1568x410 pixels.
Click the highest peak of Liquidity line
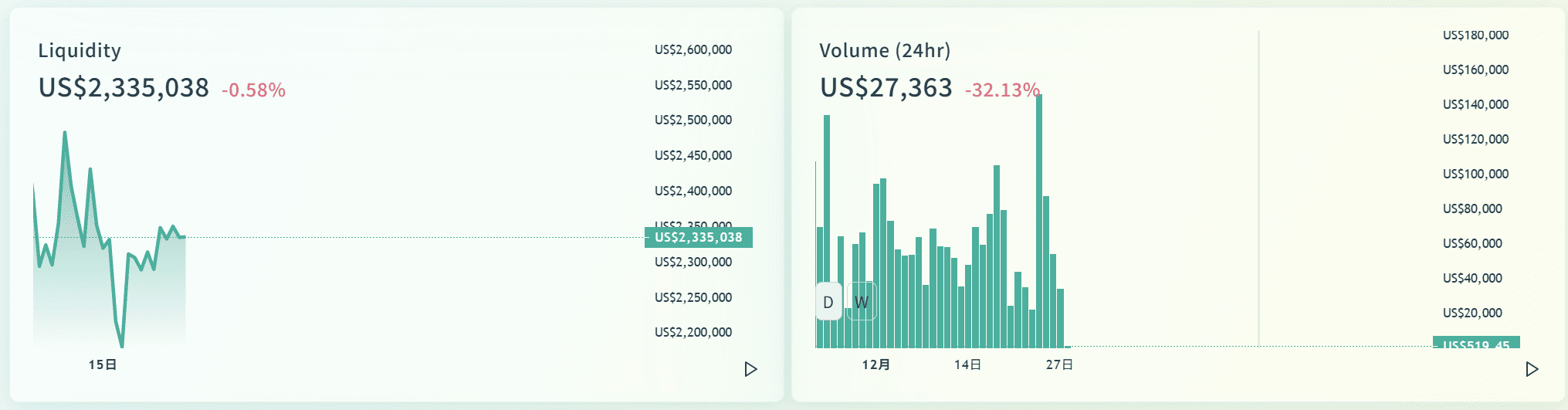(x=65, y=134)
